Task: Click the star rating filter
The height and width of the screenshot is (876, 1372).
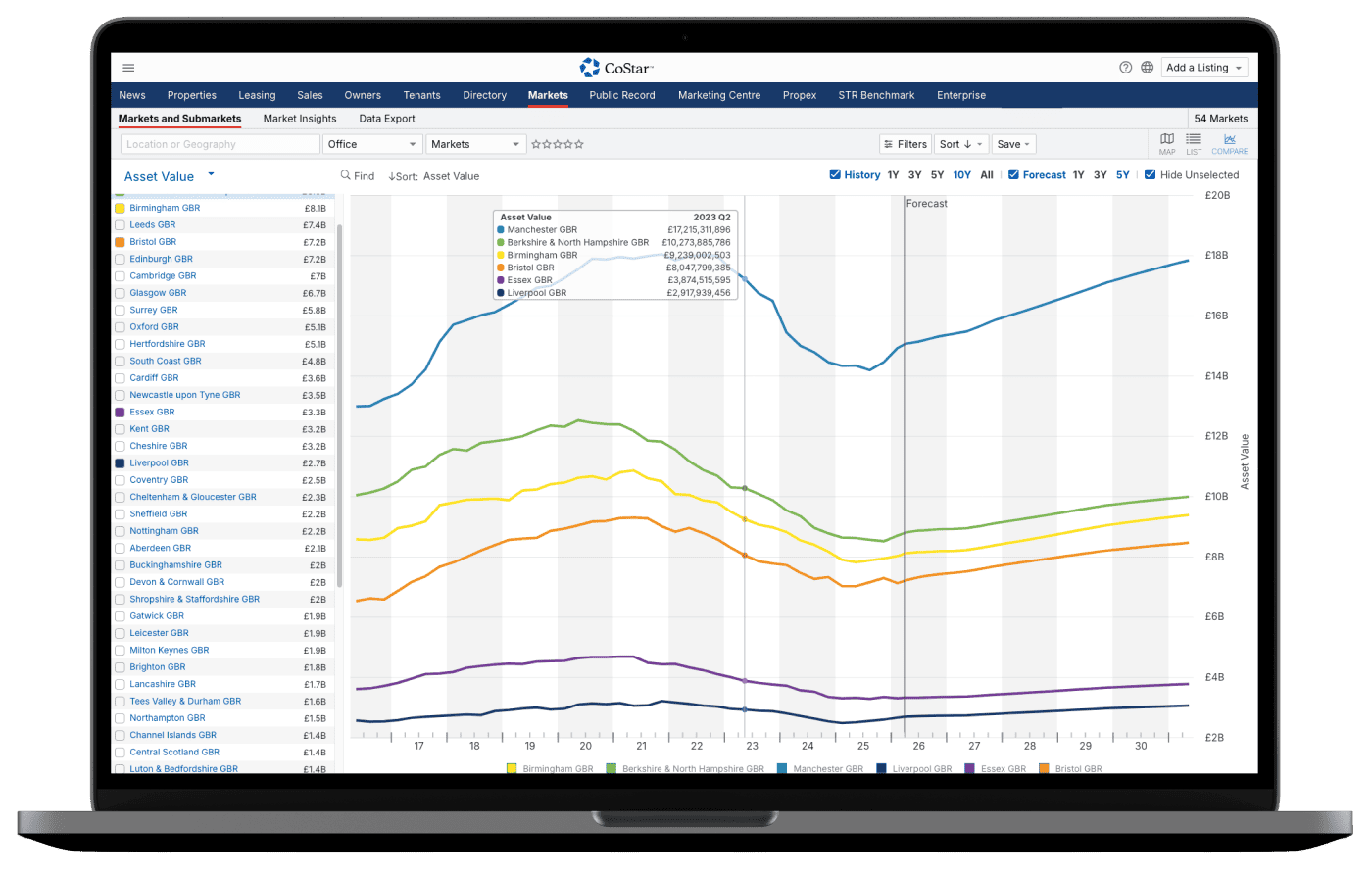Action: pos(558,144)
